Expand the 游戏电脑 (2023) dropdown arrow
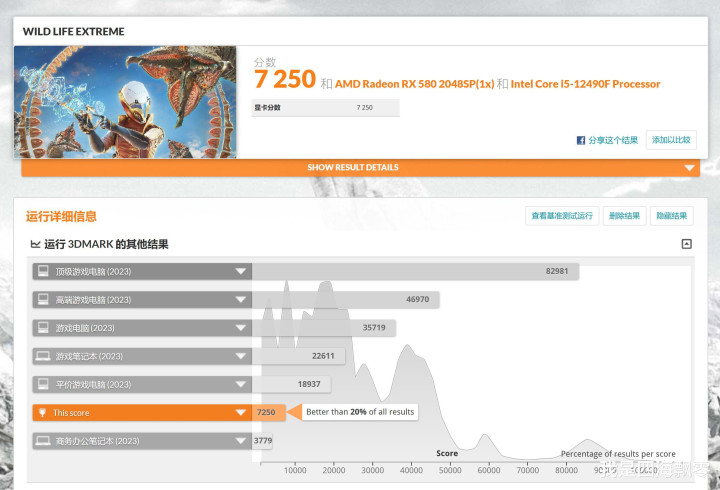The width and height of the screenshot is (720, 490). (x=241, y=328)
